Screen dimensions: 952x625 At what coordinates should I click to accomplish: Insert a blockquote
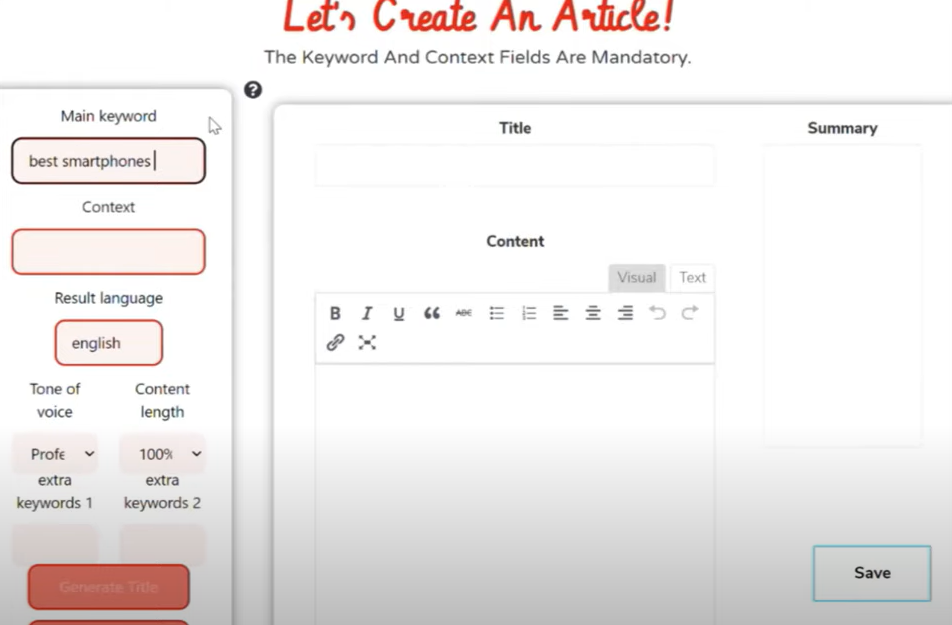[432, 313]
